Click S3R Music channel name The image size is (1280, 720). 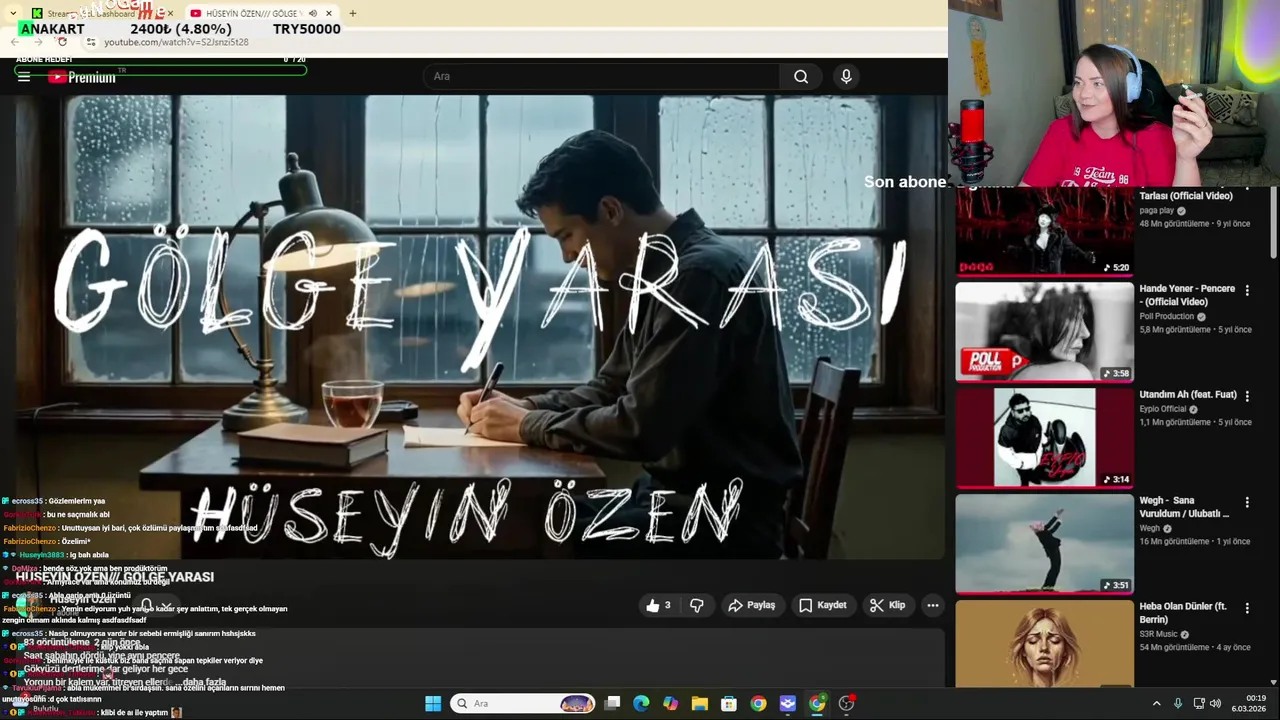point(1159,634)
